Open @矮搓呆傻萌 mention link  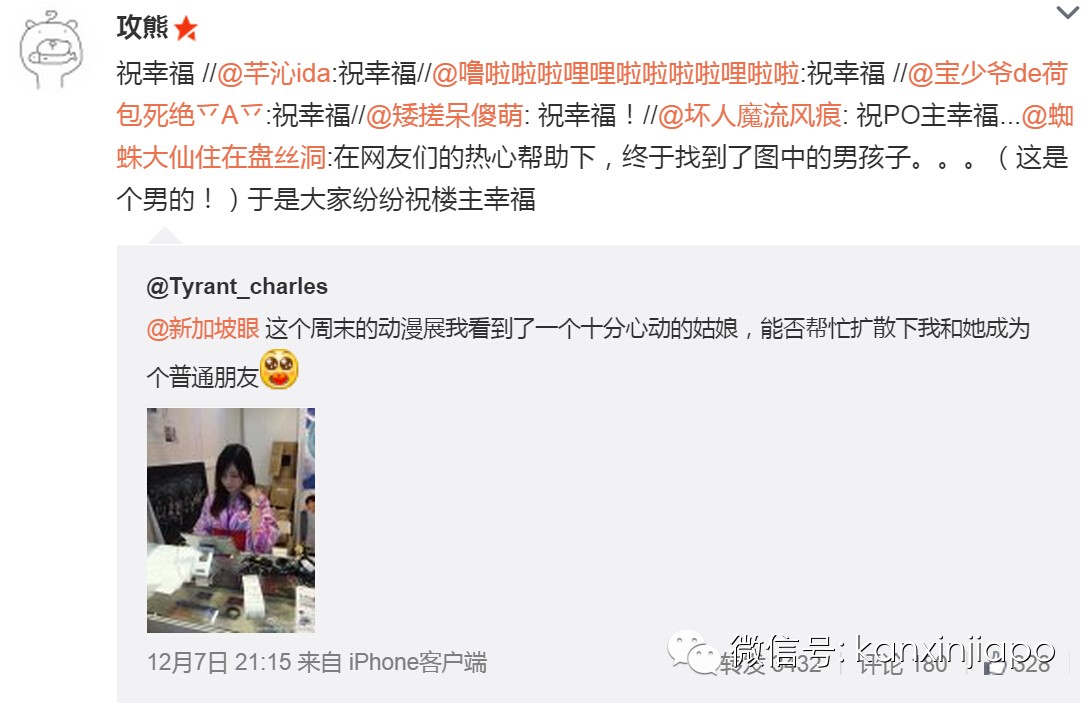coord(444,116)
